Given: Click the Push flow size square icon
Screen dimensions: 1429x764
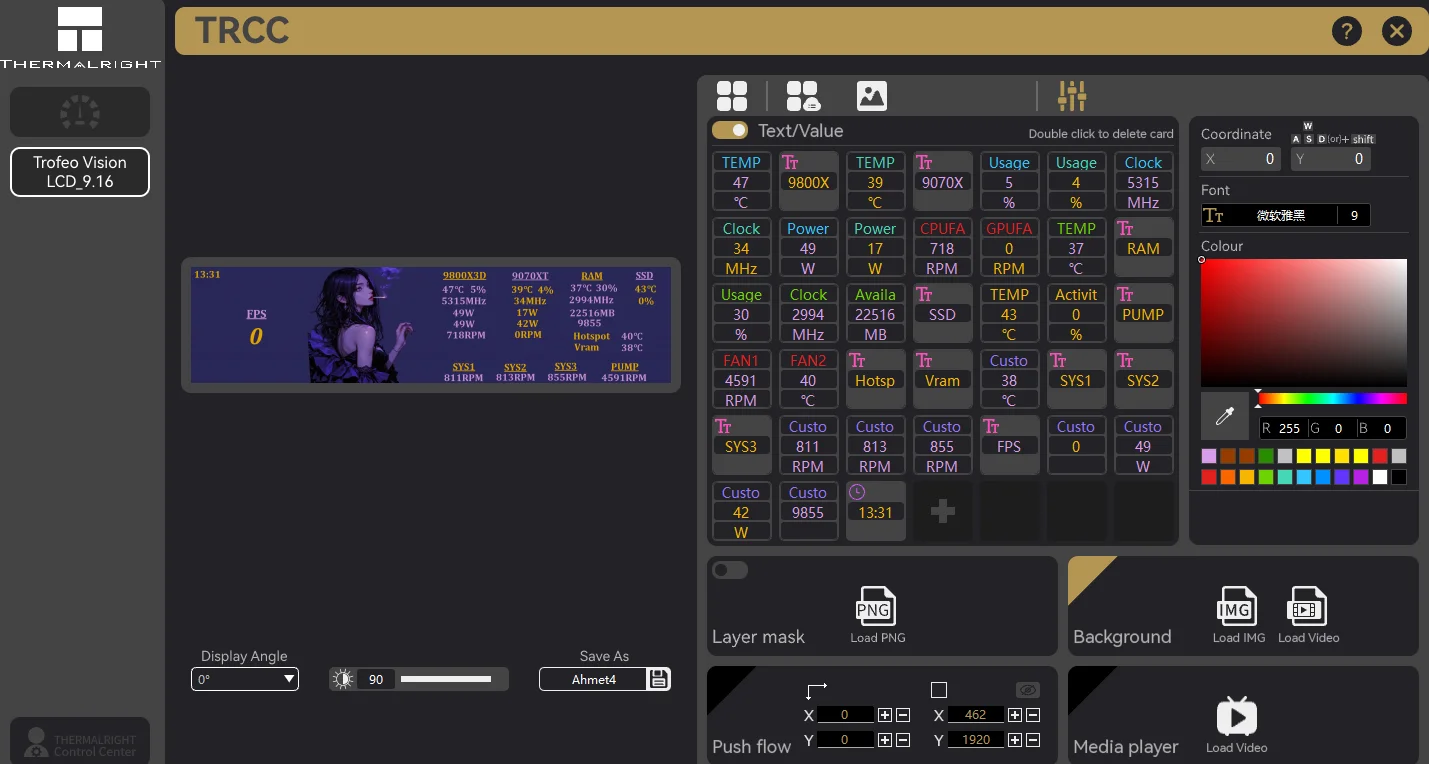Looking at the screenshot, I should [938, 690].
